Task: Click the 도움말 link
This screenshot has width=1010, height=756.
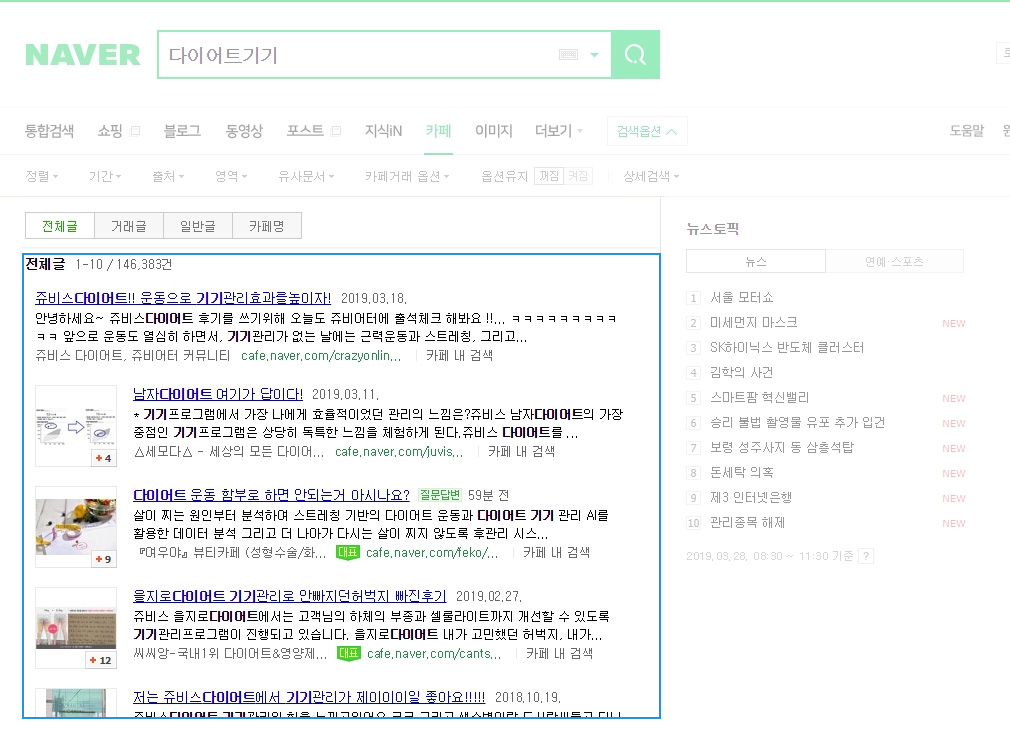Action: point(967,131)
